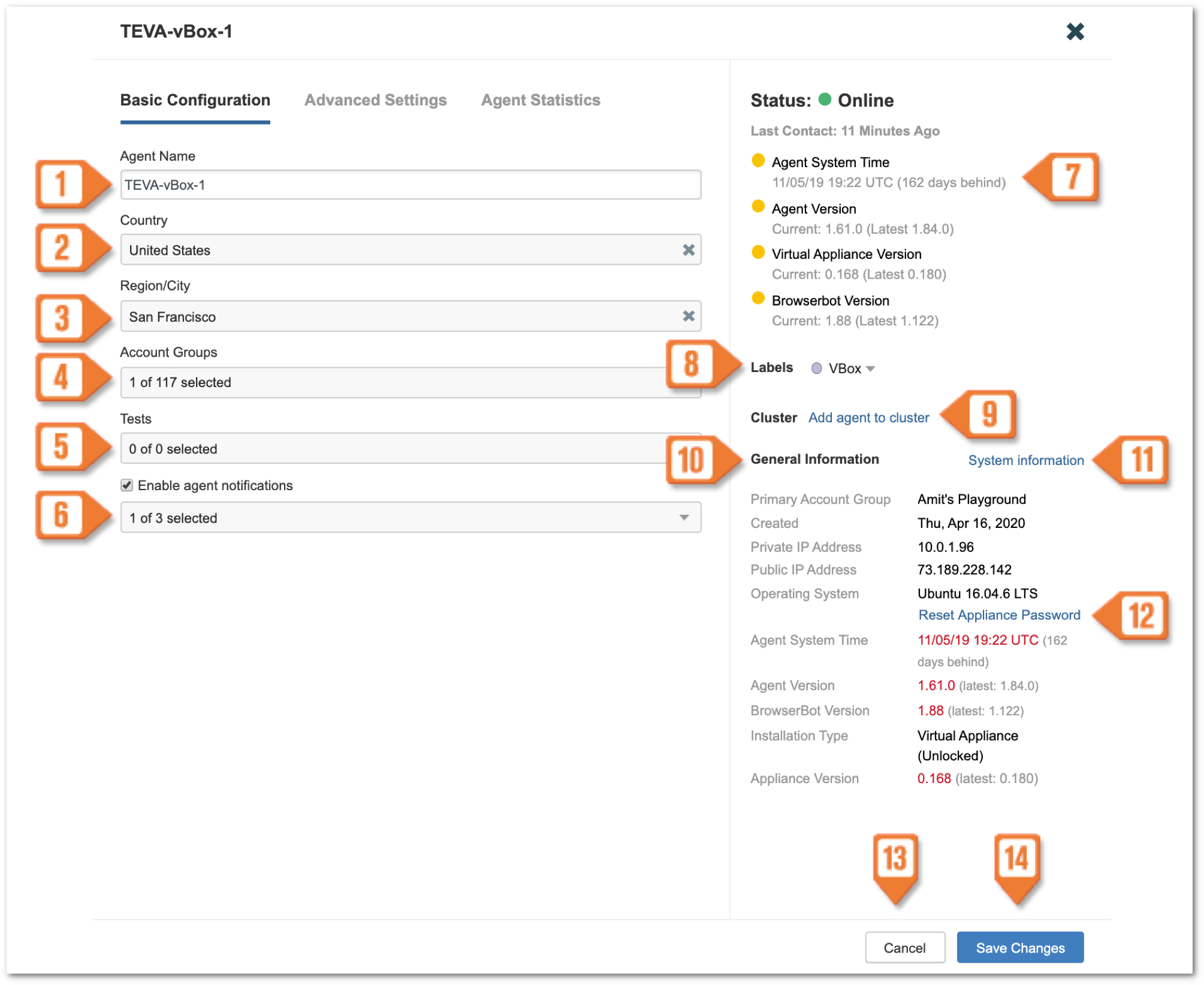Click the purple VBox label color dot
Screen dimensions: 1204x985
pos(816,368)
